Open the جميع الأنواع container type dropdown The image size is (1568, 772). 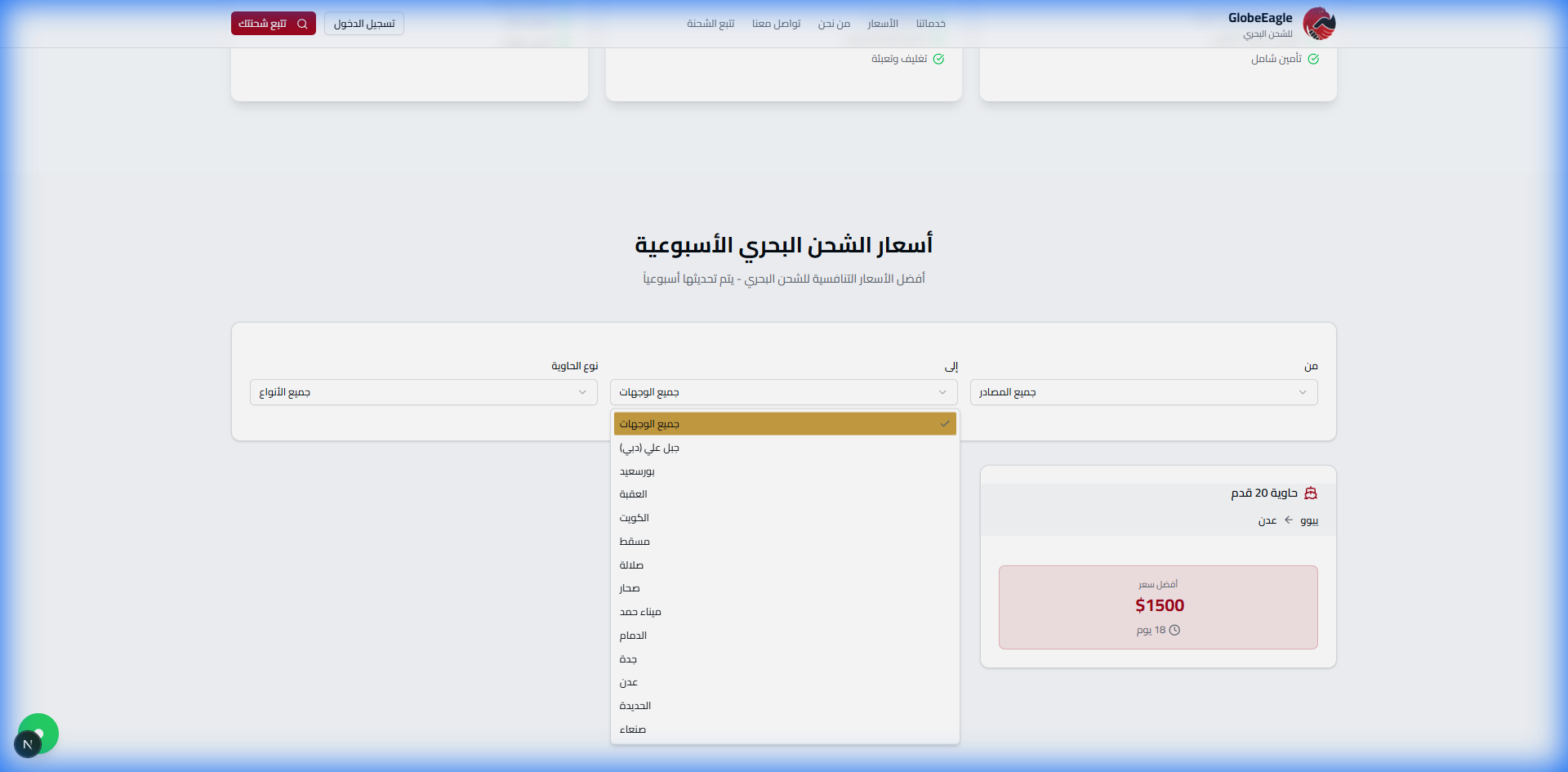click(x=423, y=392)
